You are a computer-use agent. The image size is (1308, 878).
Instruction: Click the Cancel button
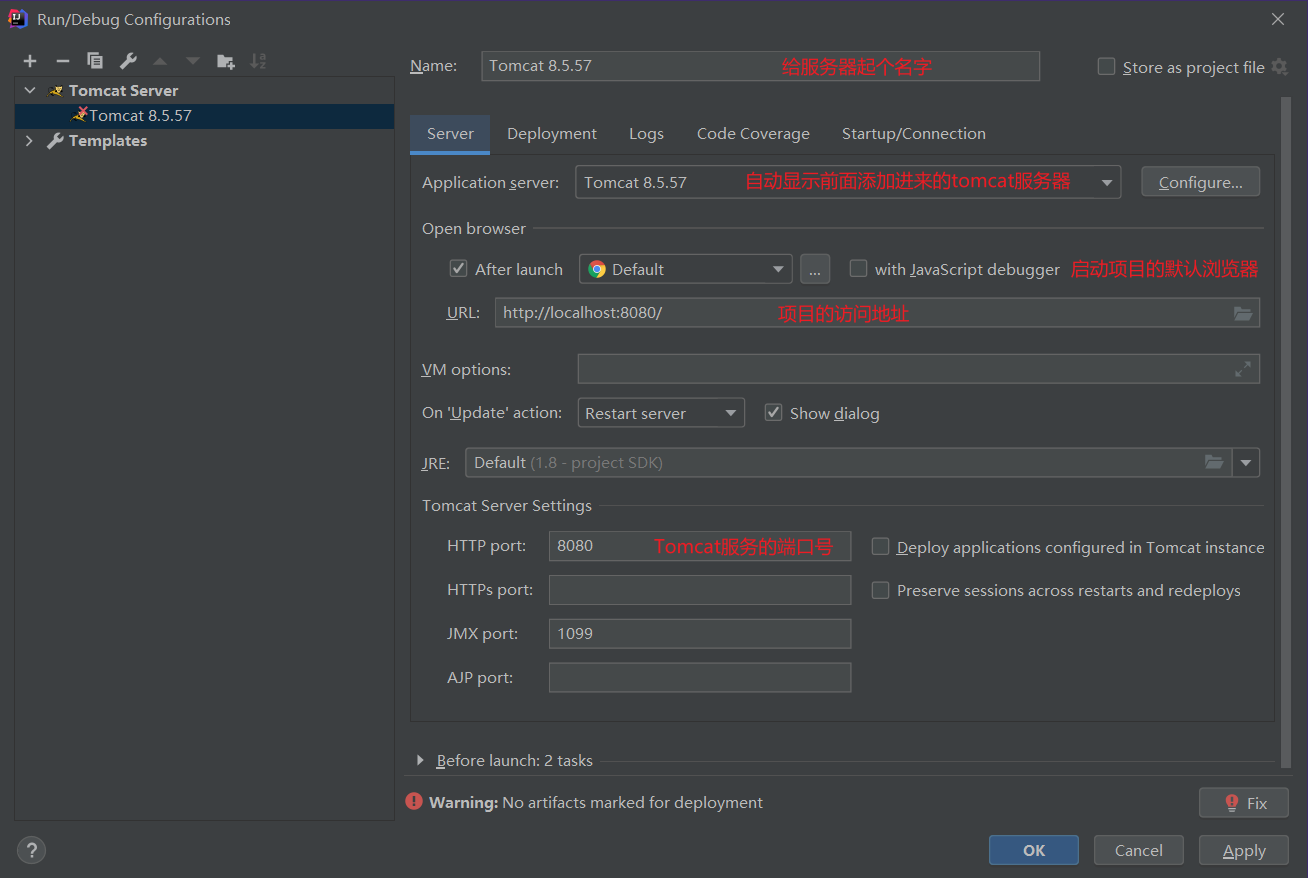(x=1139, y=850)
